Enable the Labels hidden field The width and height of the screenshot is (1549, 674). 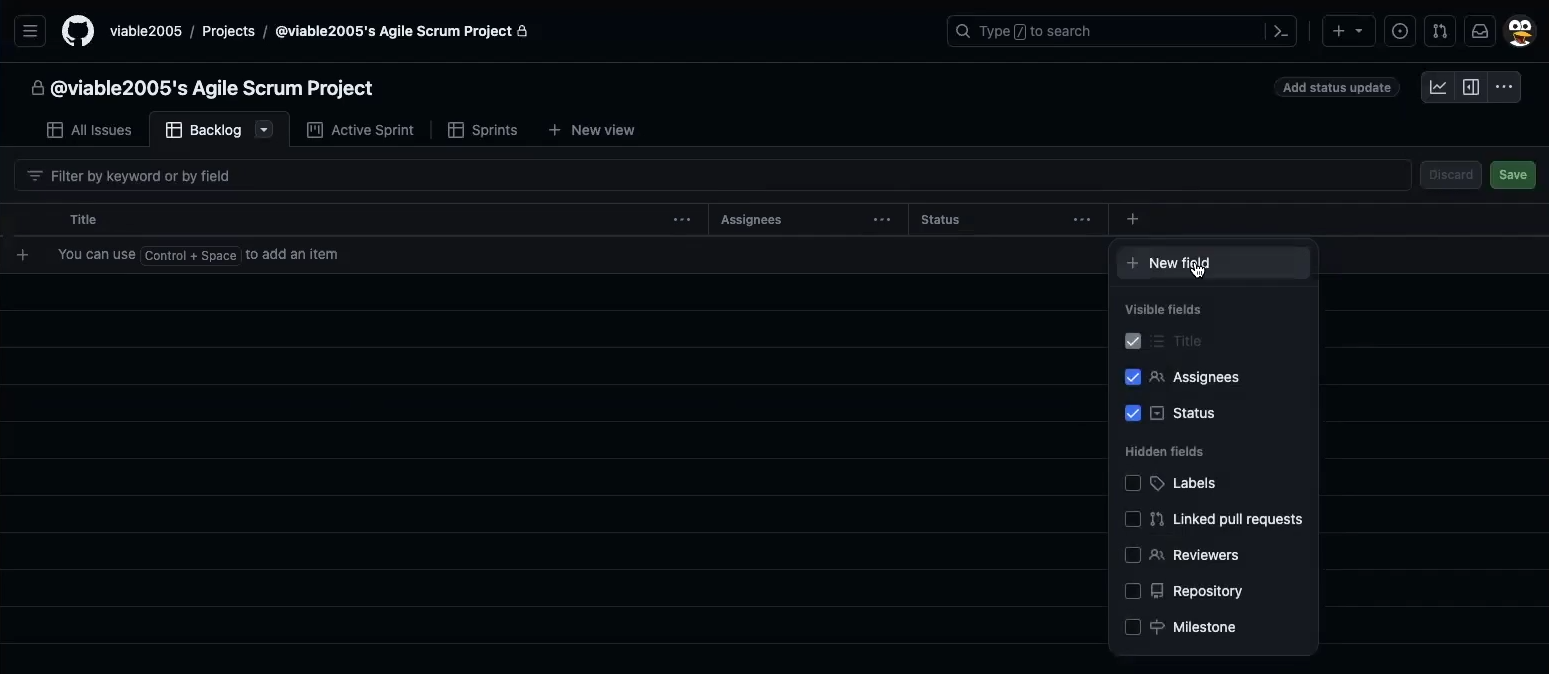point(1133,483)
